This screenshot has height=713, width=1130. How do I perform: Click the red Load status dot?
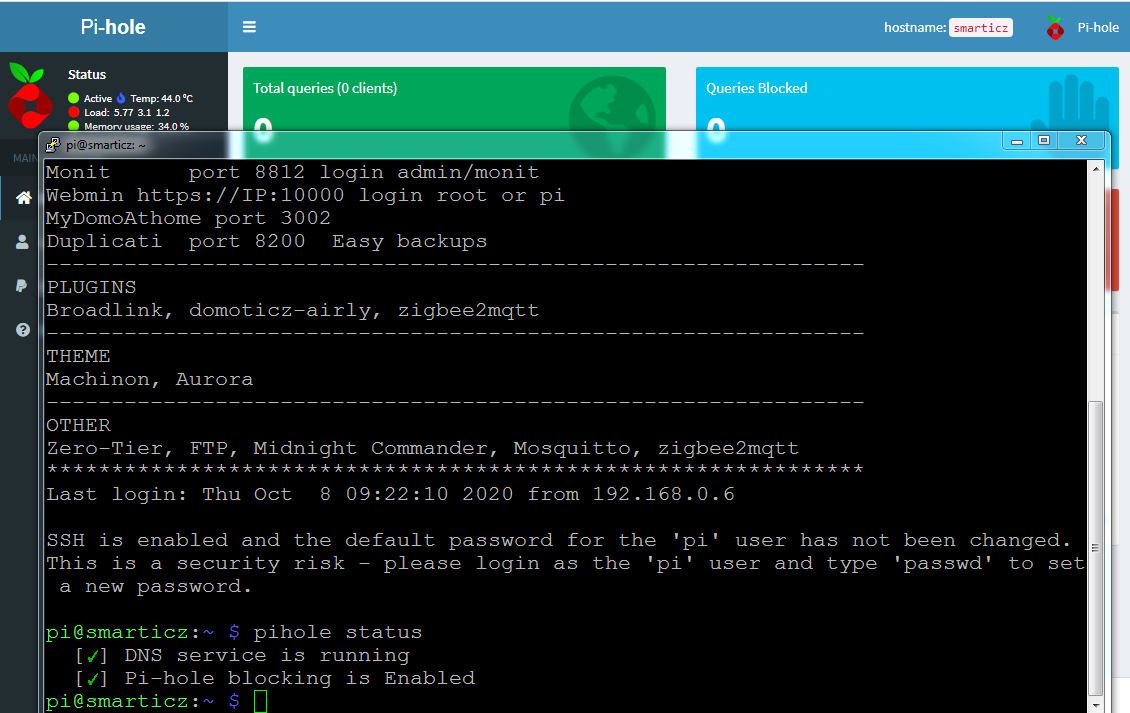click(74, 112)
